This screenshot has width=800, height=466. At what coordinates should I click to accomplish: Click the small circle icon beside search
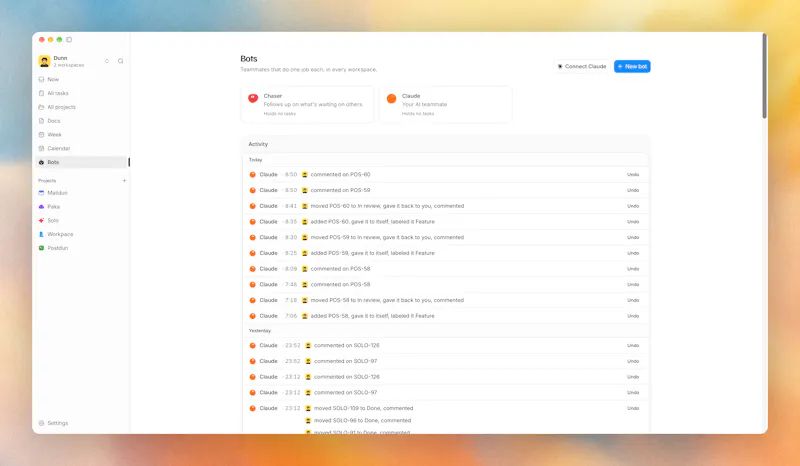click(107, 61)
